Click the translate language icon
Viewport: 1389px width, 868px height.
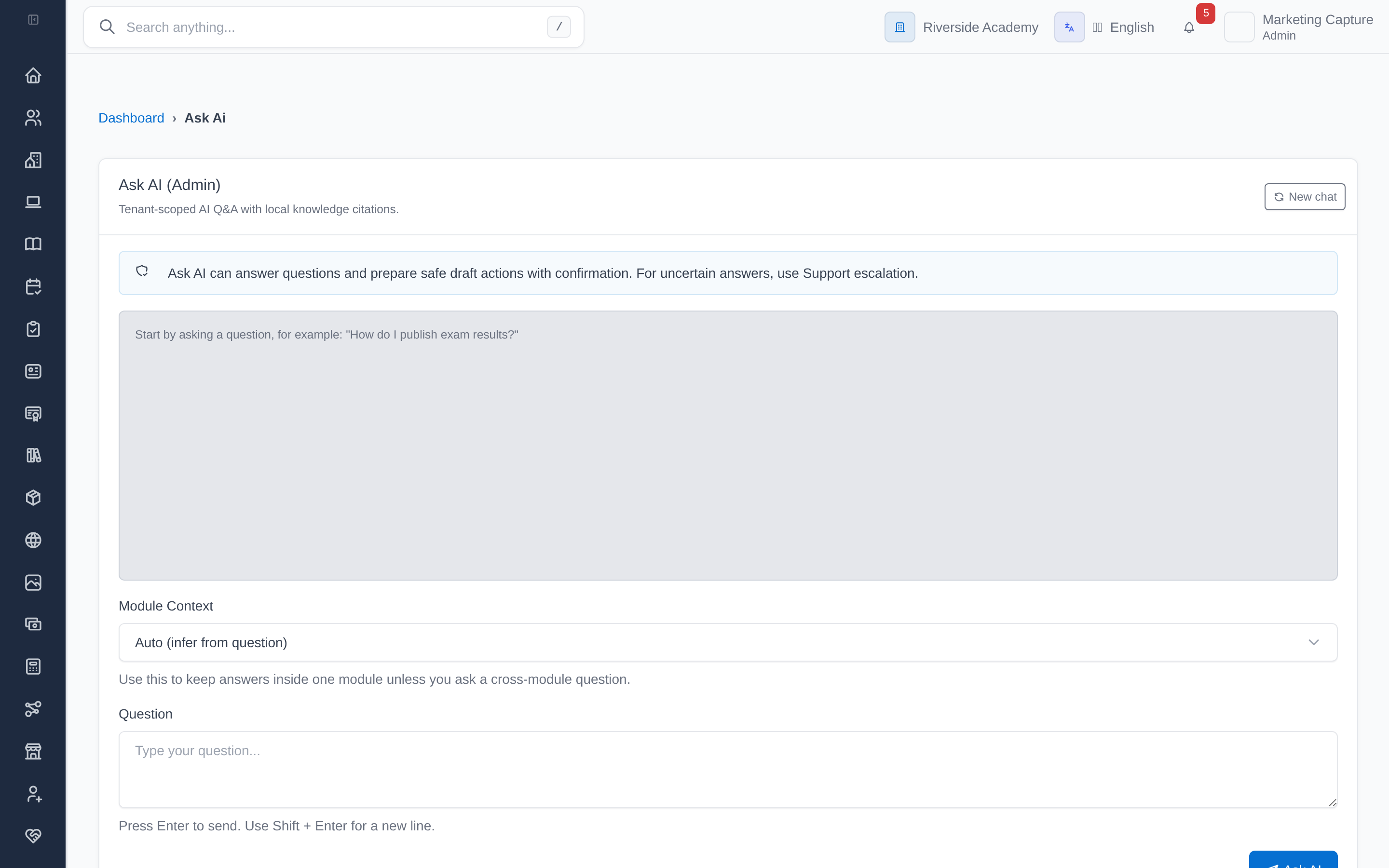click(1069, 27)
